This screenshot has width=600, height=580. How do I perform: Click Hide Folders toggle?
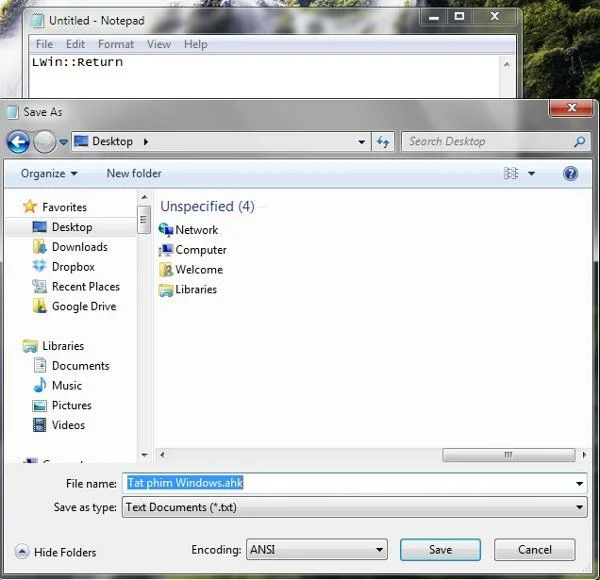(x=55, y=552)
